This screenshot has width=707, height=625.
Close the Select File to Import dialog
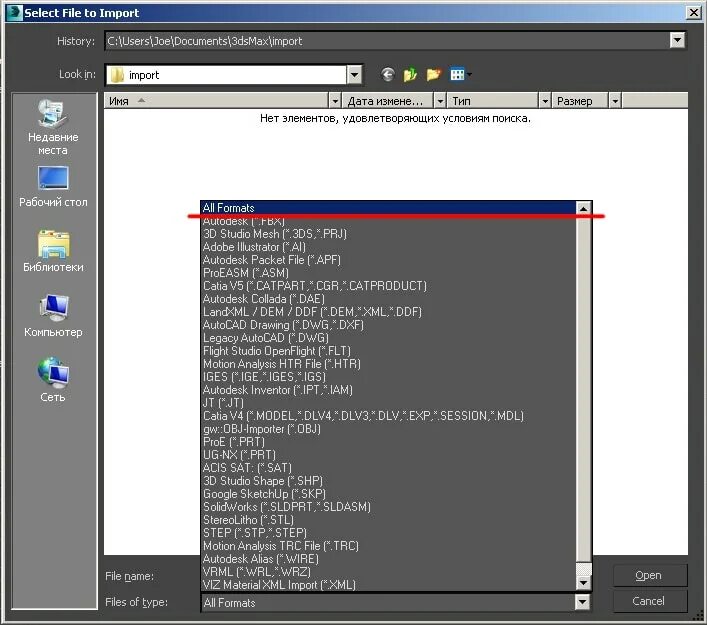click(x=693, y=13)
